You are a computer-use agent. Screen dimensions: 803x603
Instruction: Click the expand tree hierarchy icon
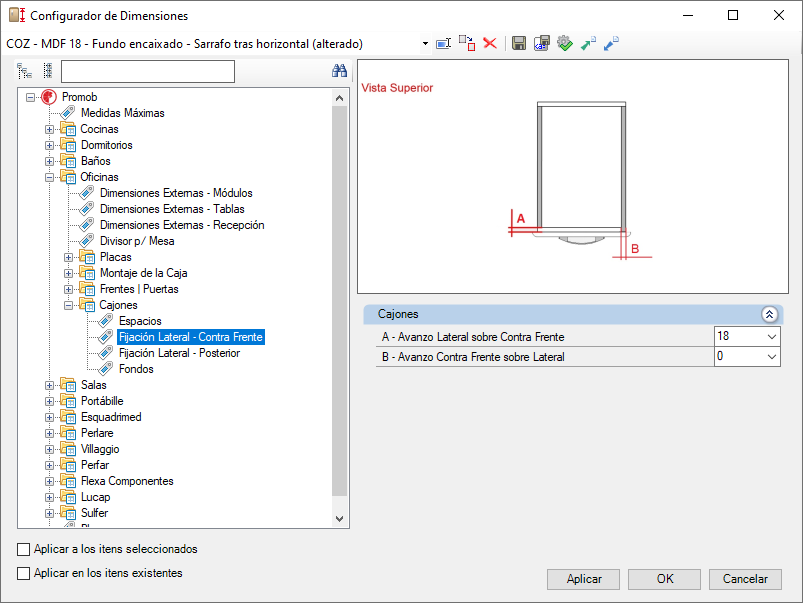point(25,71)
